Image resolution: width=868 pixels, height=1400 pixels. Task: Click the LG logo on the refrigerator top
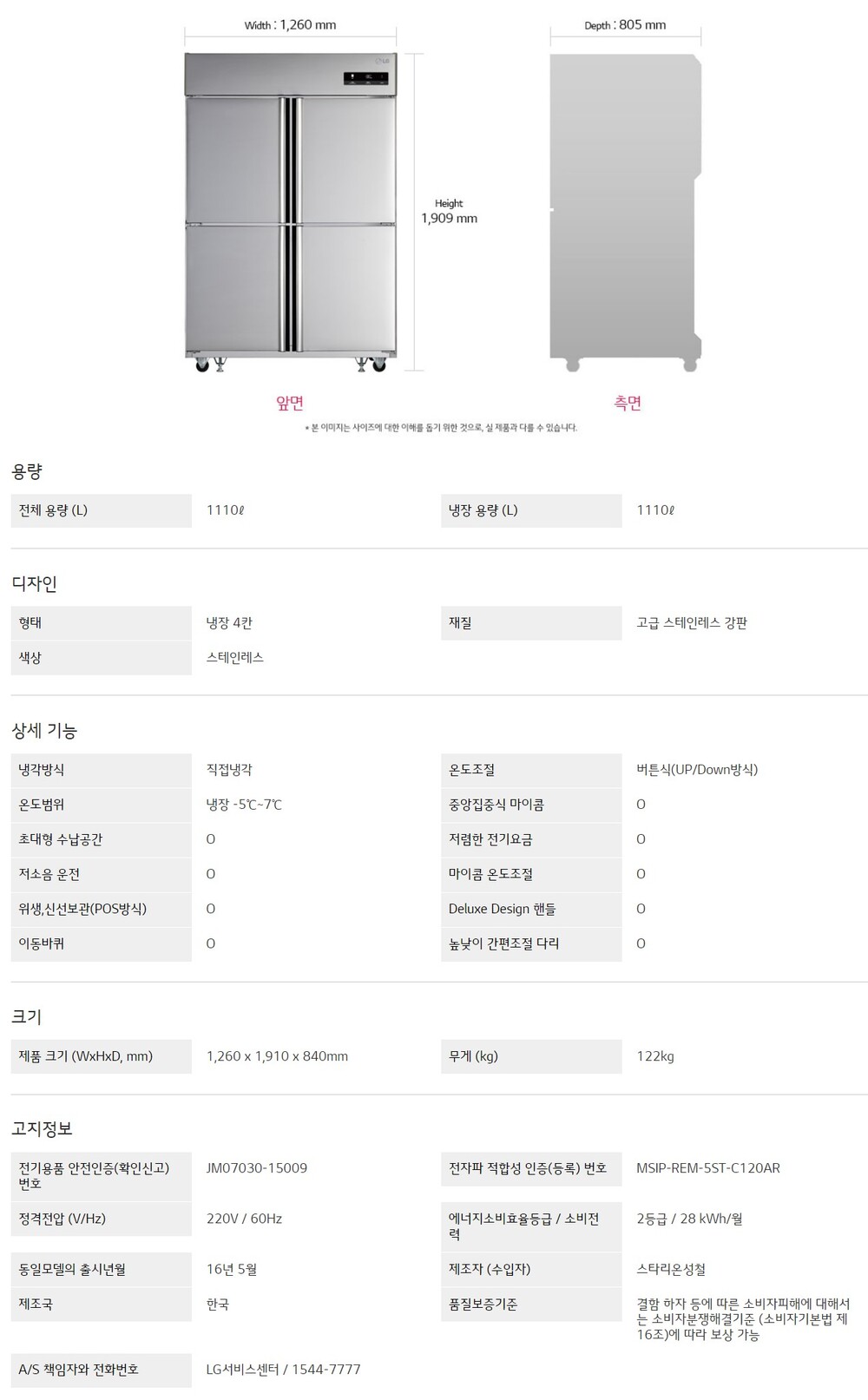[380, 61]
